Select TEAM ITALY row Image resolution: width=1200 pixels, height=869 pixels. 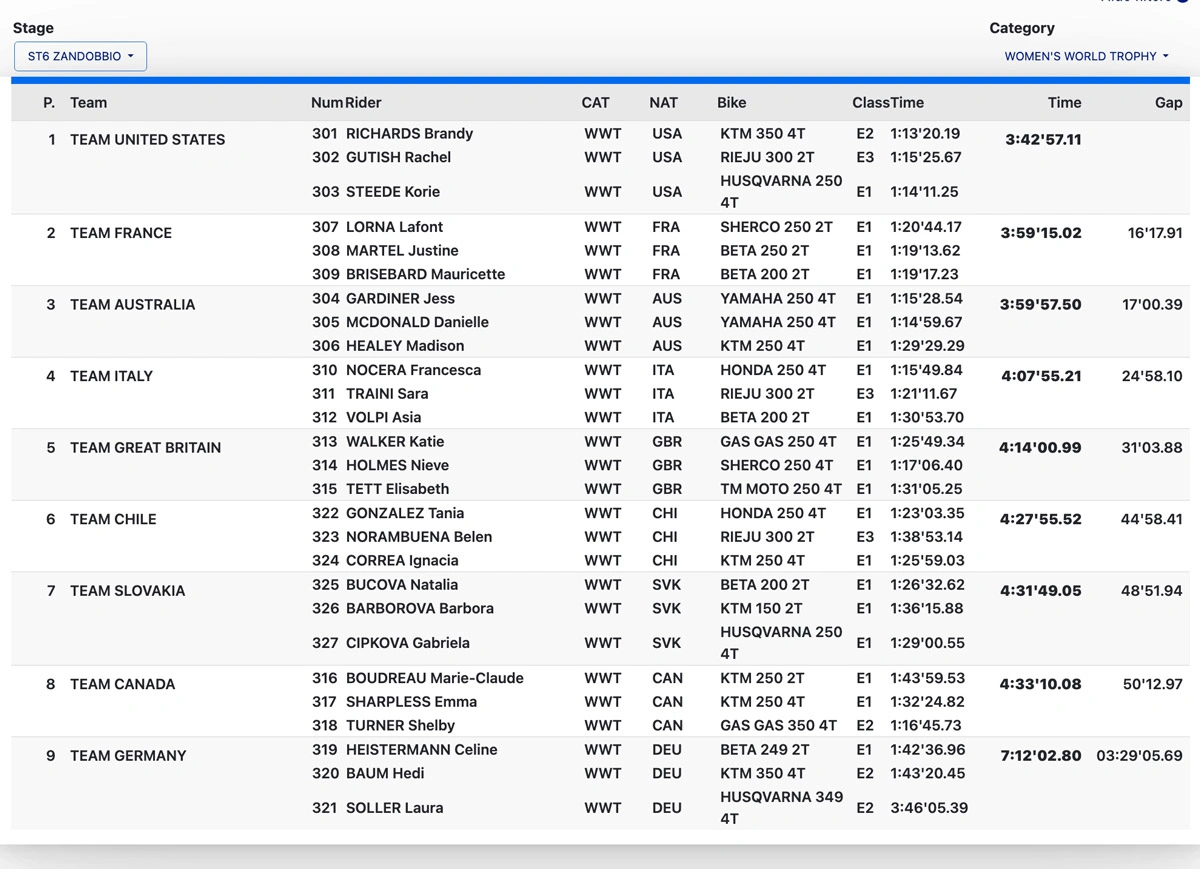[600, 393]
